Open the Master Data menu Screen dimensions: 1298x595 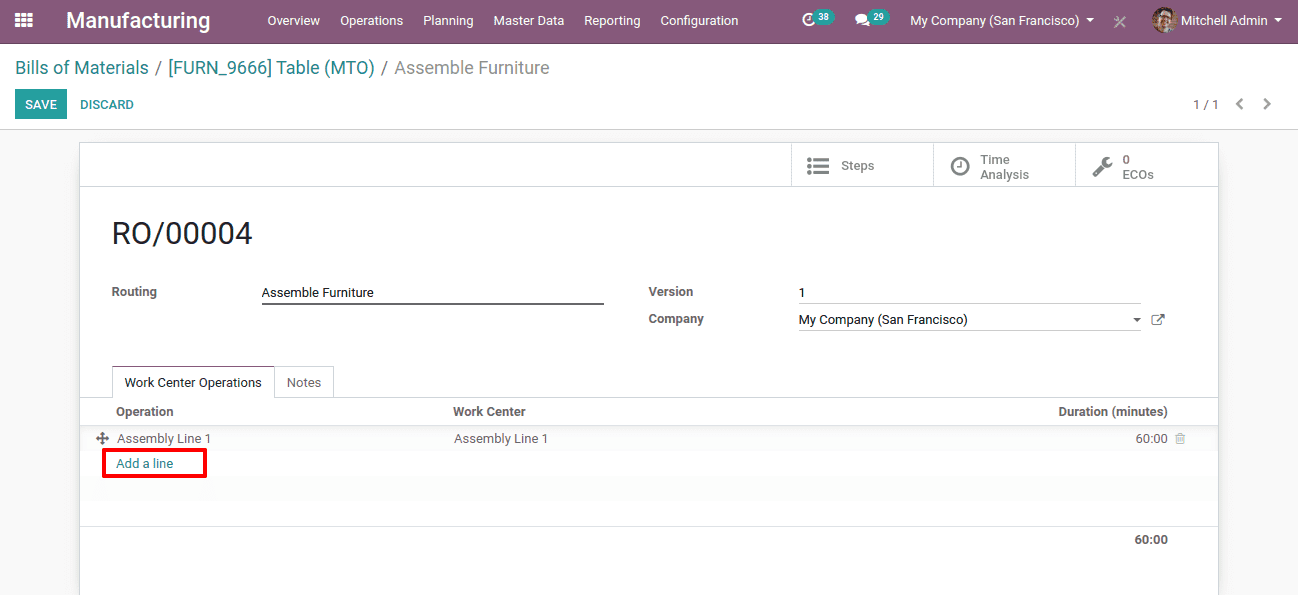(529, 20)
